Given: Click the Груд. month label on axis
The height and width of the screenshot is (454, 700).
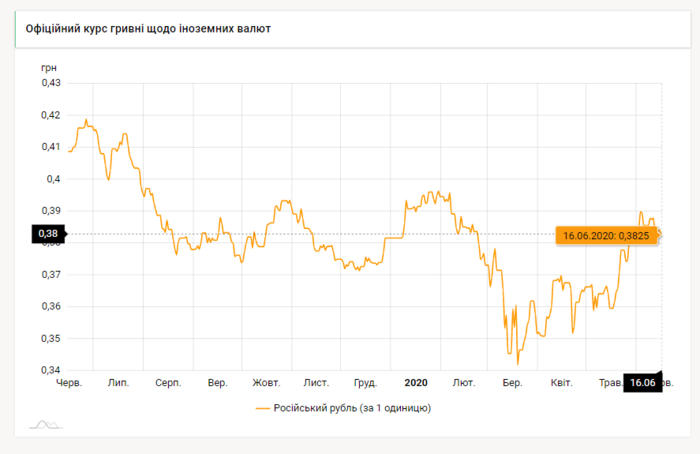Looking at the screenshot, I should pyautogui.click(x=366, y=383).
